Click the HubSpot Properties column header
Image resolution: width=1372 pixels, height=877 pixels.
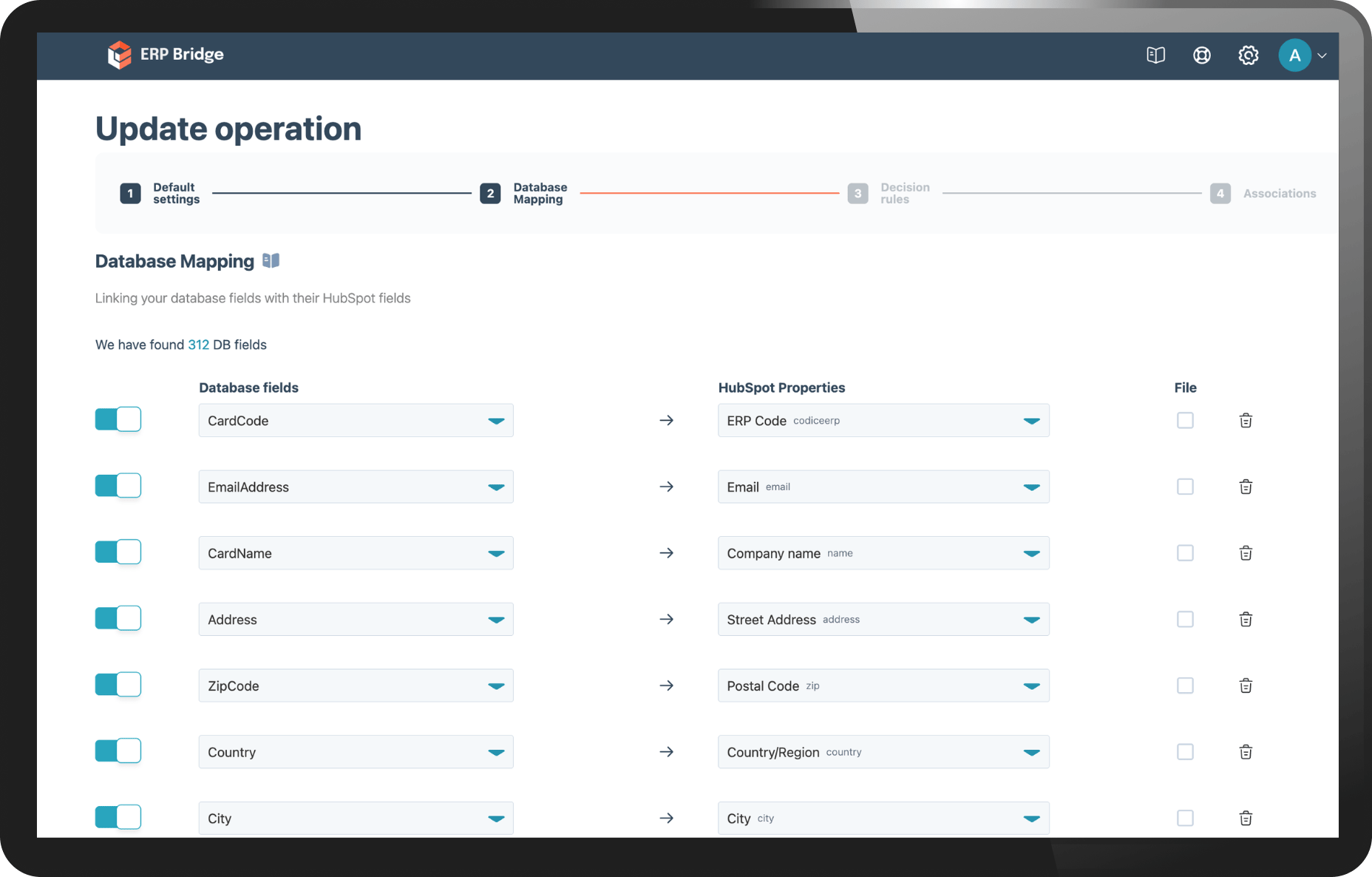coord(781,387)
